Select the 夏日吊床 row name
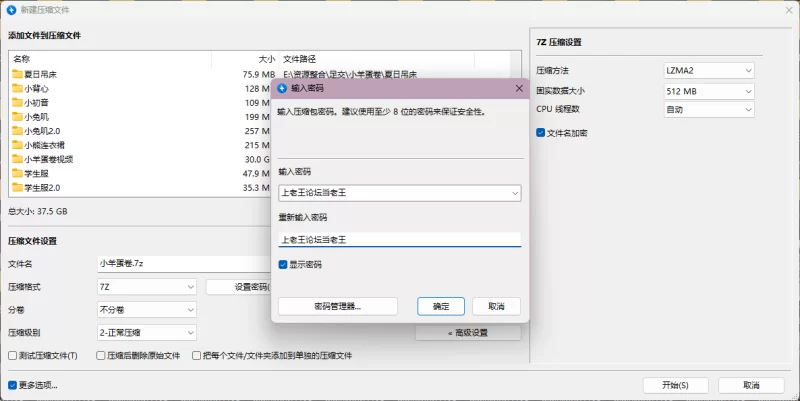 click(x=40, y=74)
